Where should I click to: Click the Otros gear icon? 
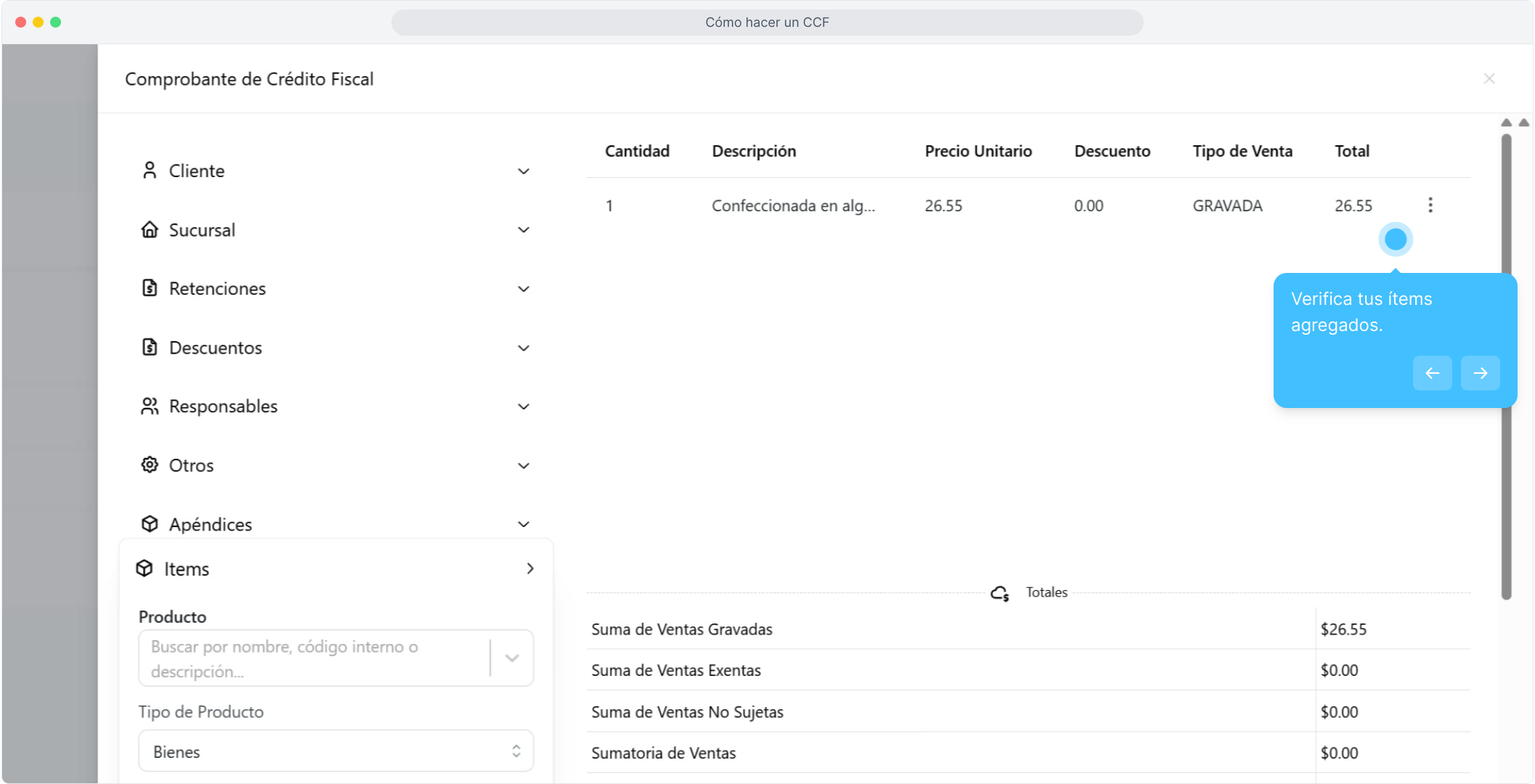[150, 465]
